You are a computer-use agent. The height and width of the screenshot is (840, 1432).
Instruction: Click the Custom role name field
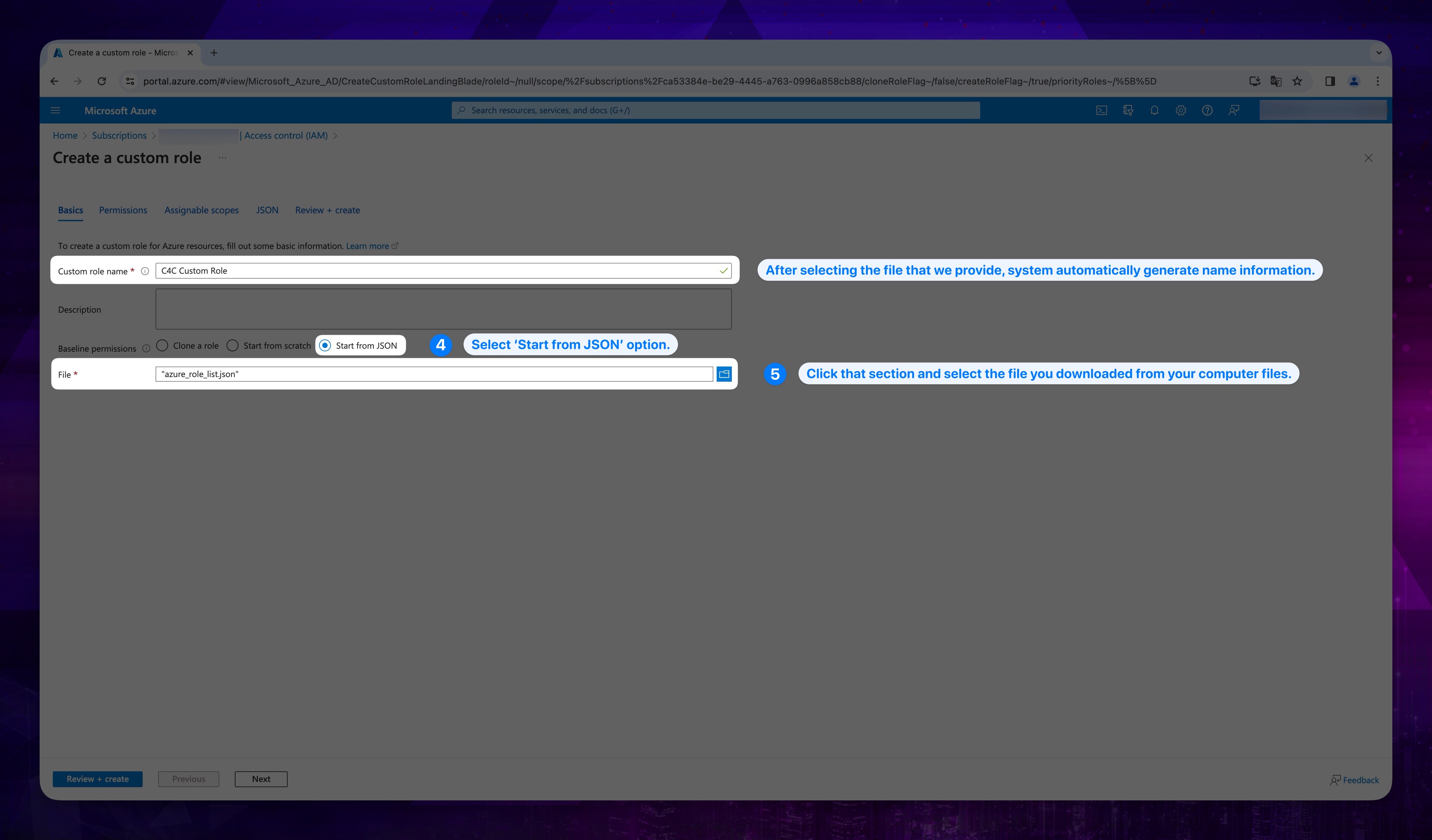(x=443, y=270)
